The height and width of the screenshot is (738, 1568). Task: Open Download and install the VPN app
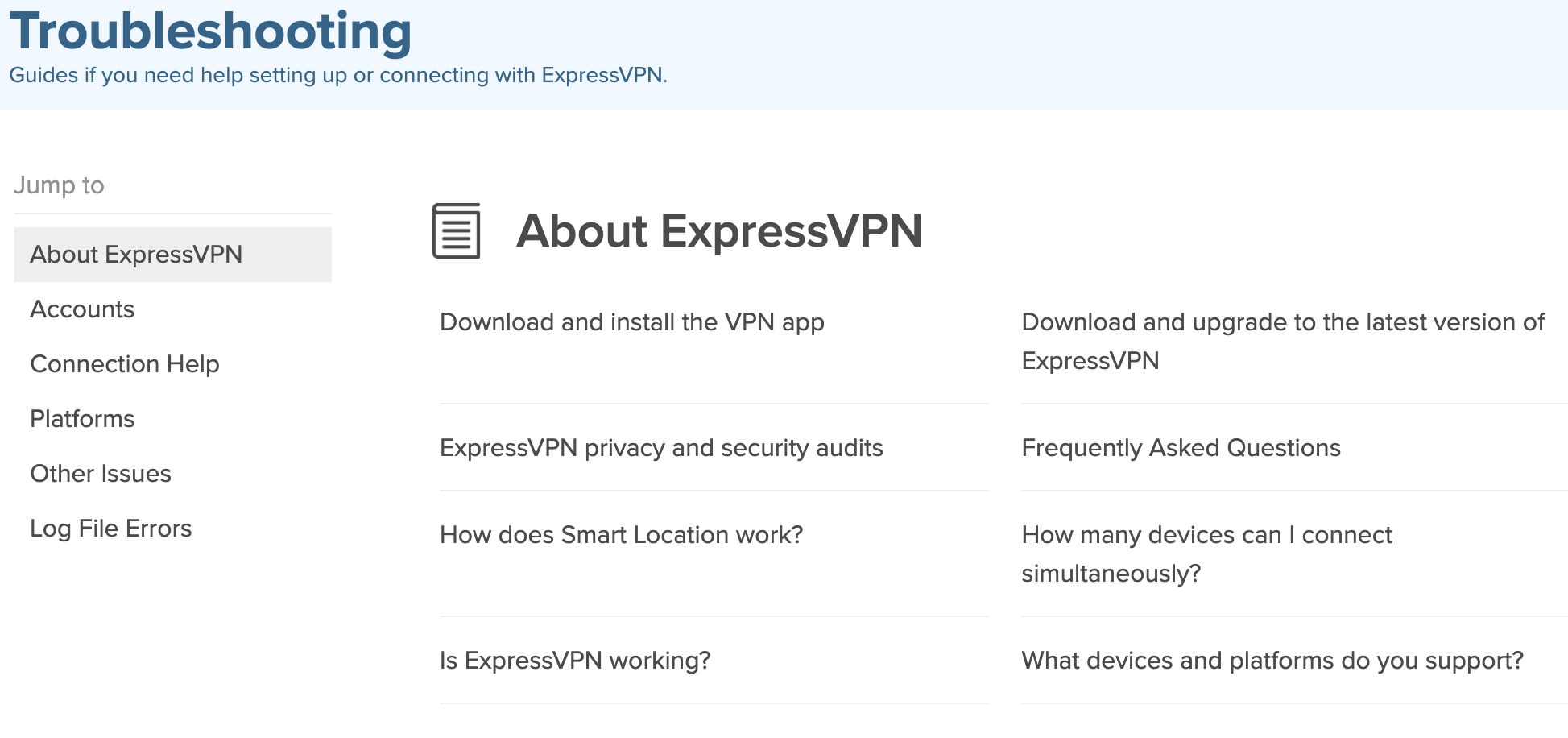(x=632, y=322)
